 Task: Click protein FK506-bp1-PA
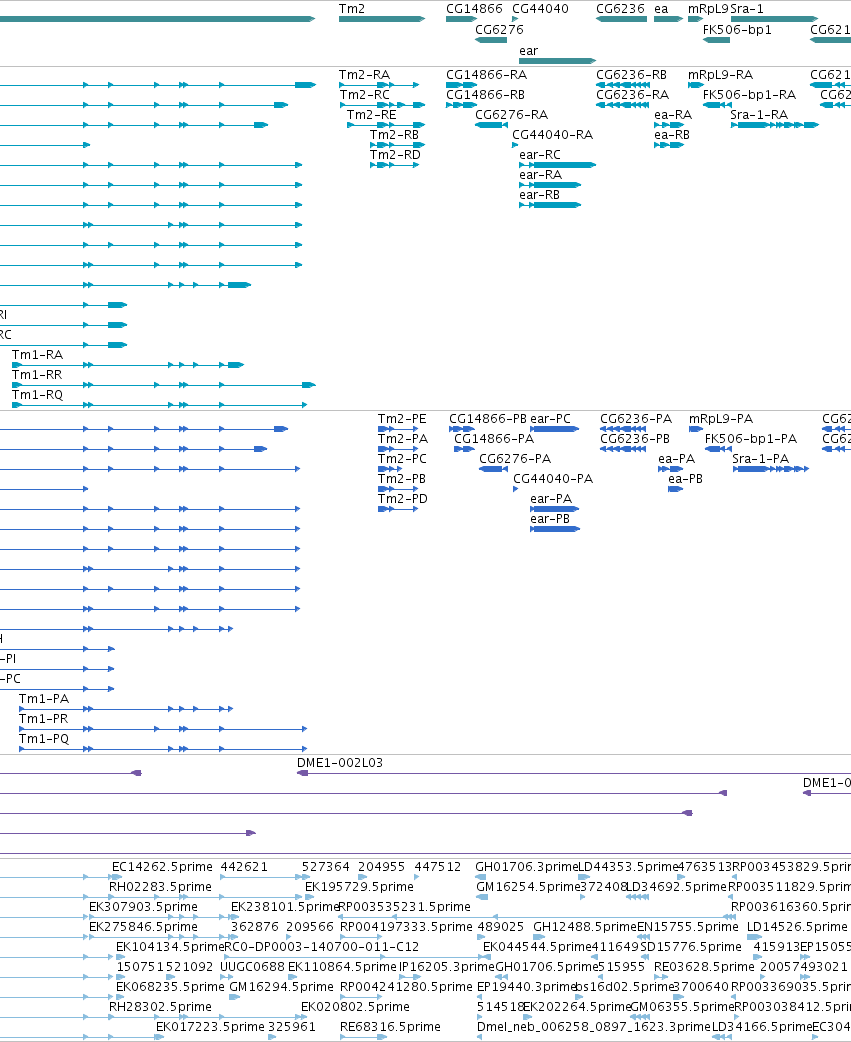pos(718,449)
